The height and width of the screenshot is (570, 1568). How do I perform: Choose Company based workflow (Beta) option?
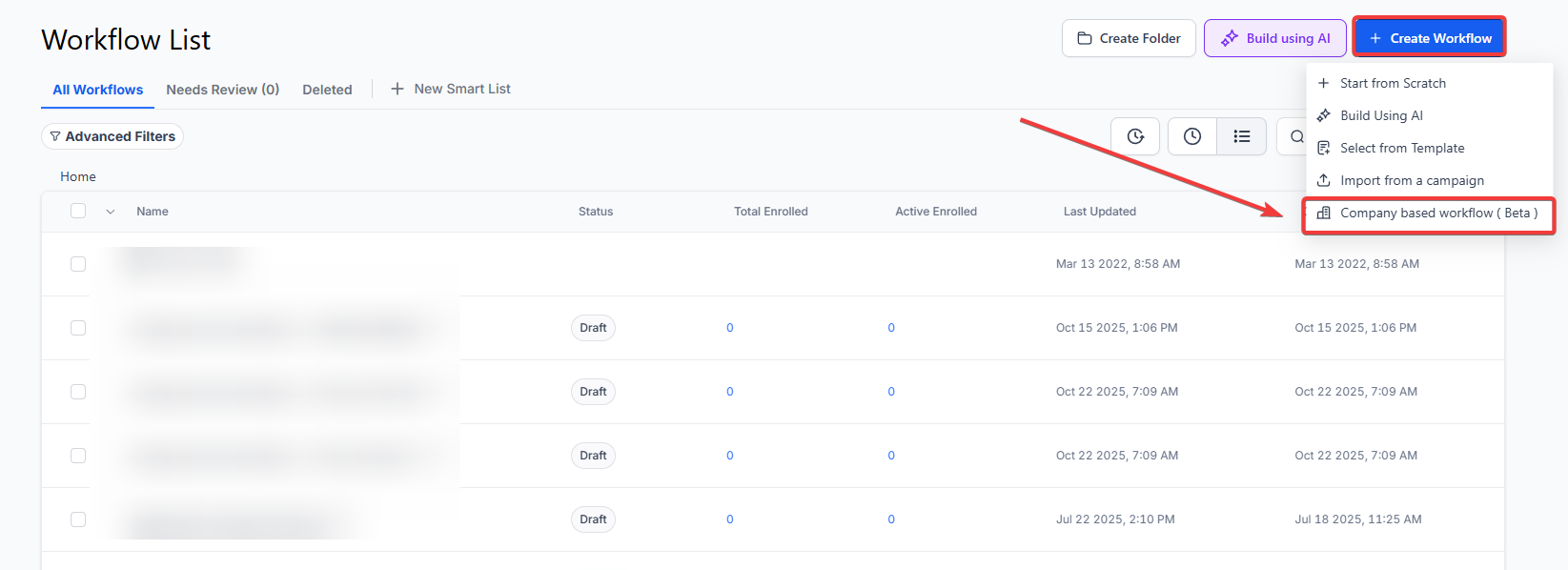coord(1428,214)
